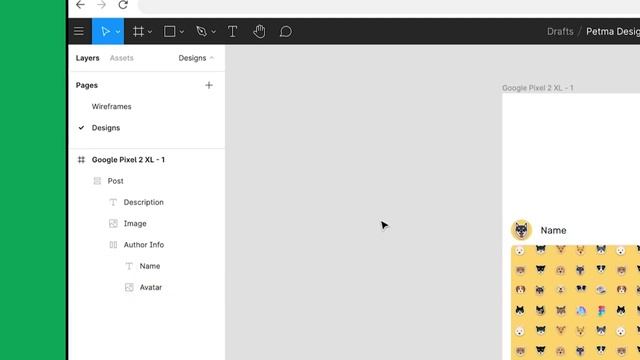Select the Rectangle shape tool
The image size is (640, 360).
click(169, 31)
